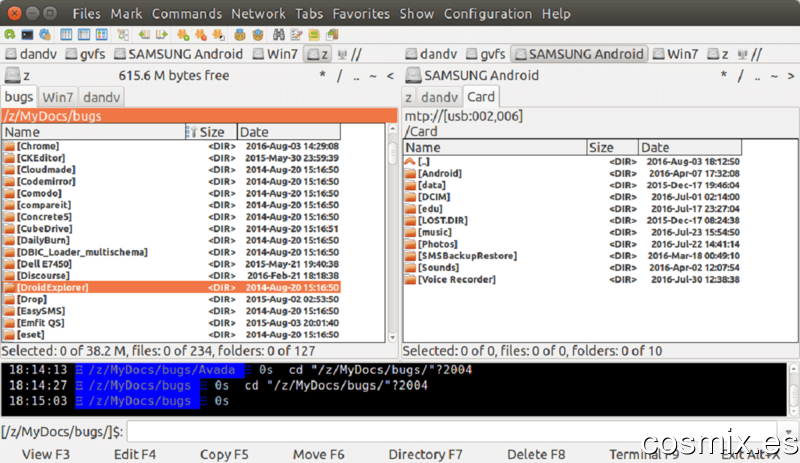
Task: Open the Files menu
Action: click(x=86, y=14)
